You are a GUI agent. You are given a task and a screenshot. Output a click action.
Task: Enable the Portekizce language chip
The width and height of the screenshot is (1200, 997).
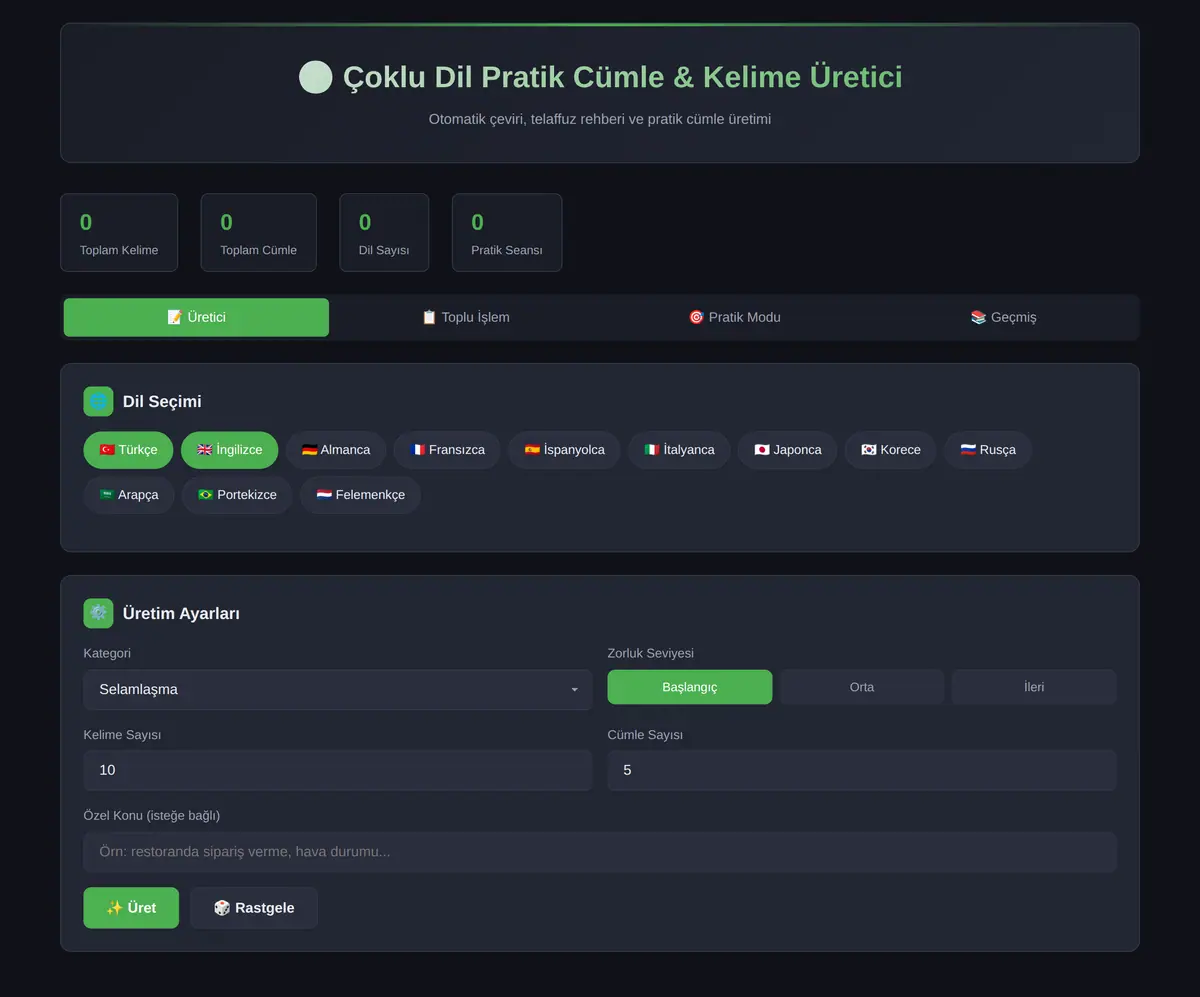237,495
